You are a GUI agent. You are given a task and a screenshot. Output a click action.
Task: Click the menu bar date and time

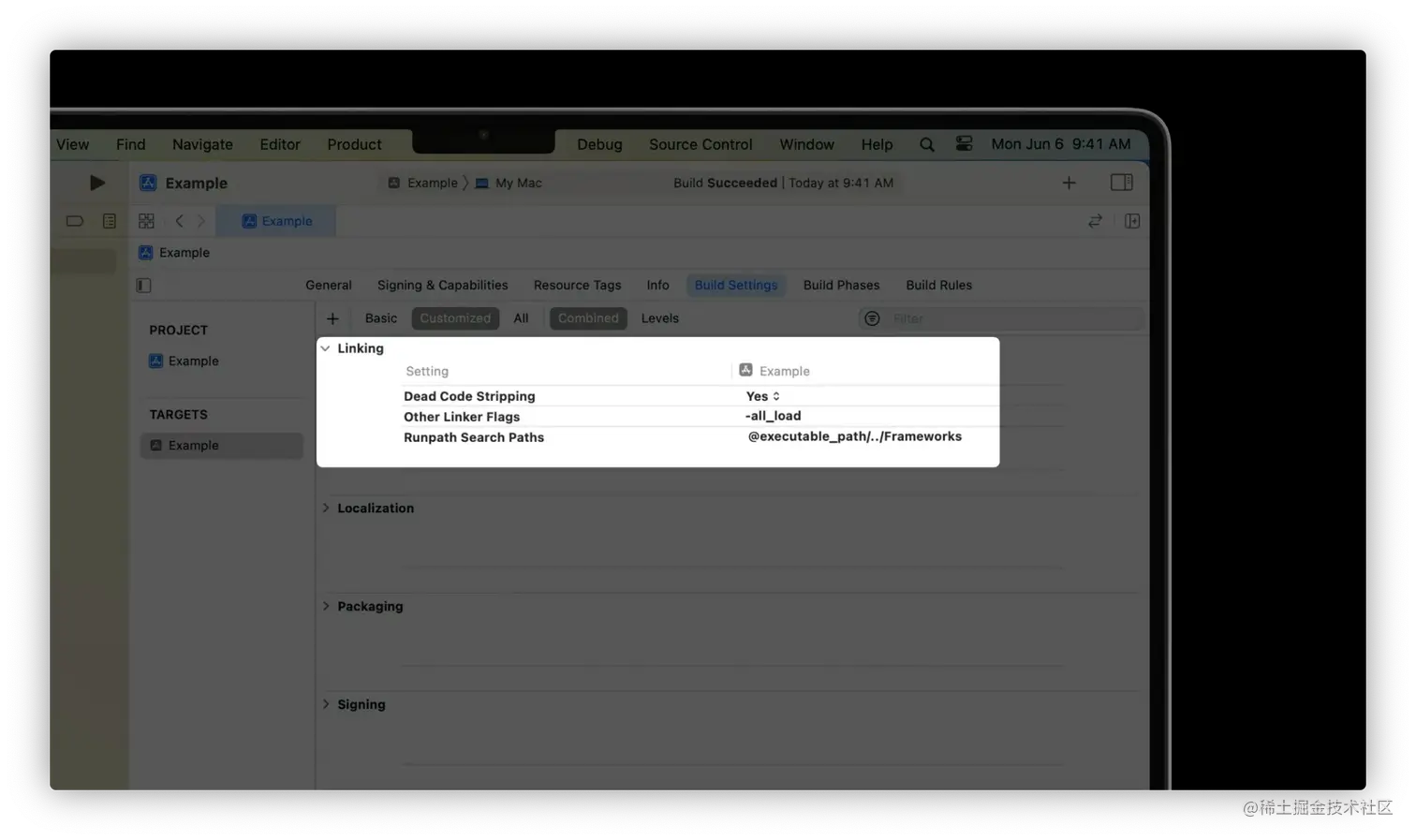coord(1061,144)
